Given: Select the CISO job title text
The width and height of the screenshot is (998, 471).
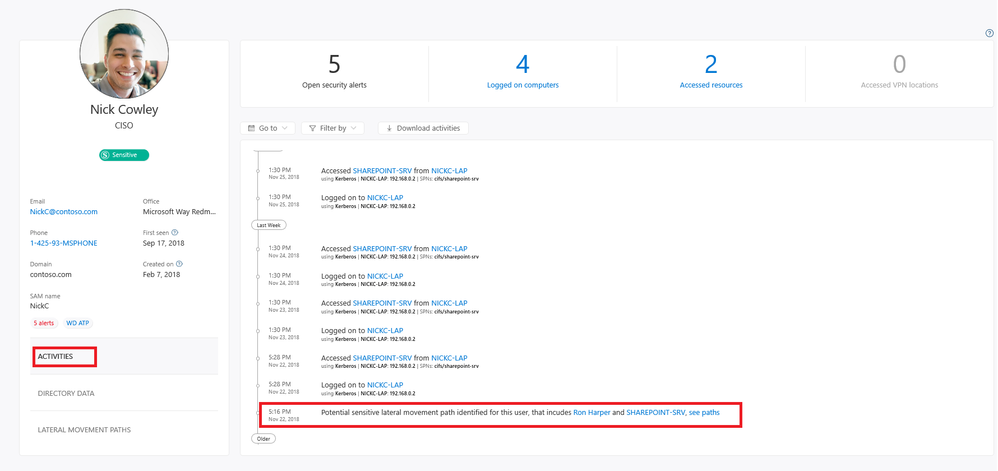Looking at the screenshot, I should pos(124,126).
